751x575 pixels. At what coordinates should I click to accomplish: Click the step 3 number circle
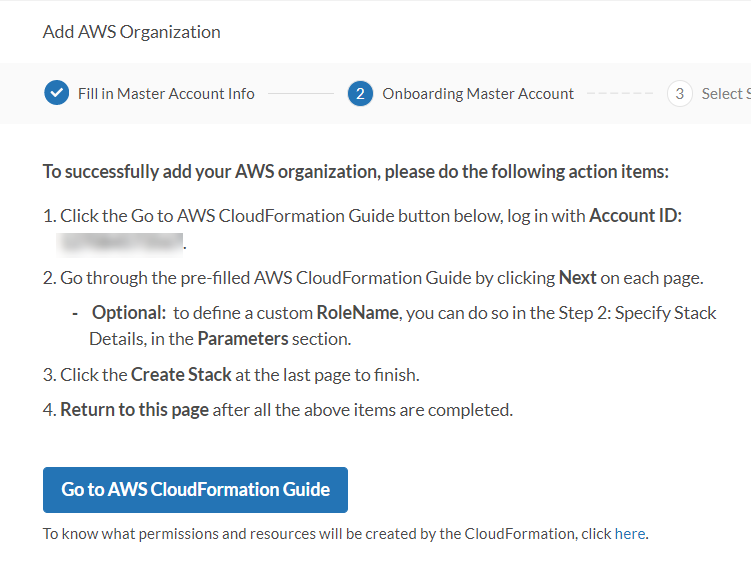680,93
